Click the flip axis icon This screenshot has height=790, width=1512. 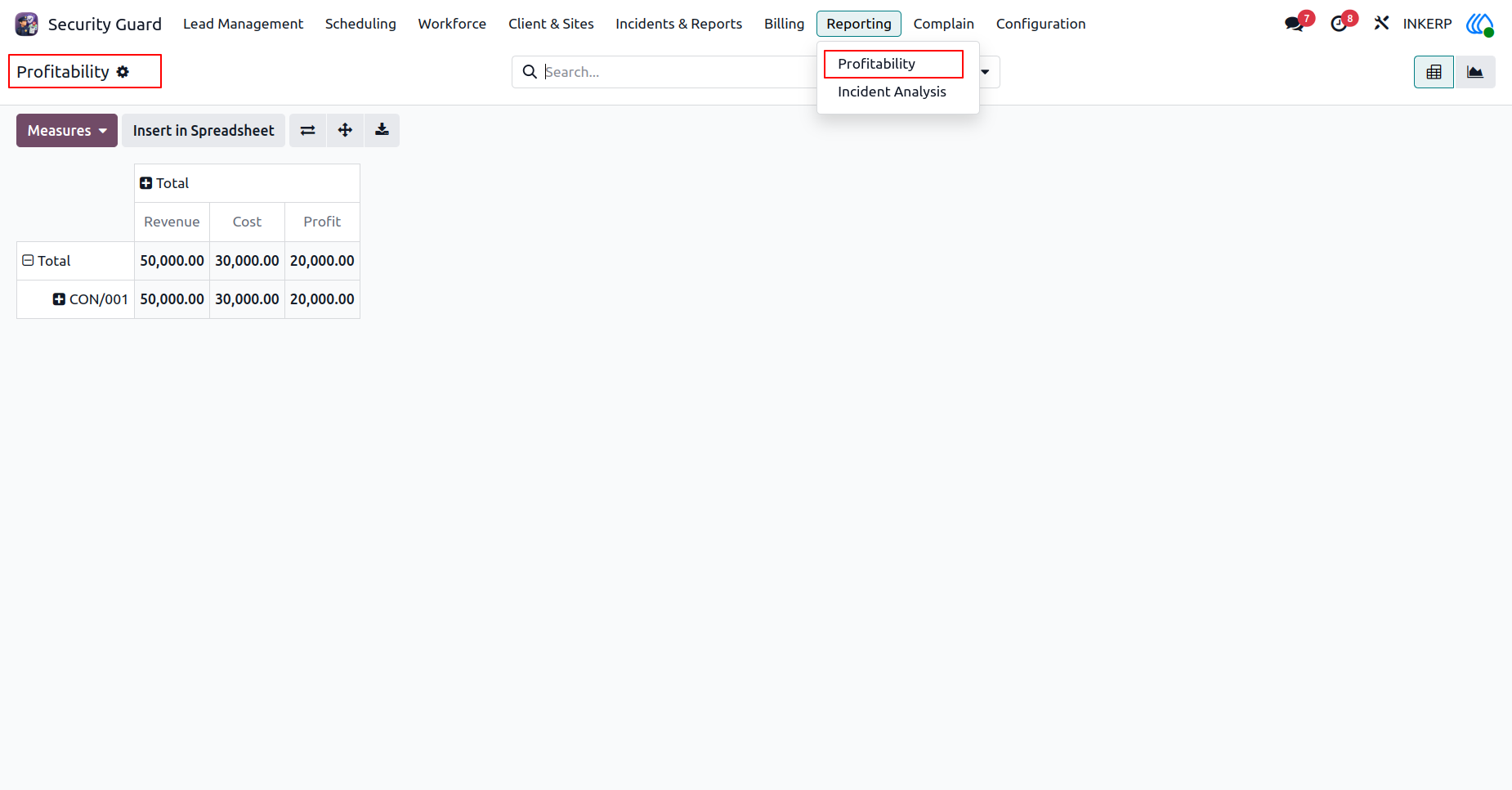(308, 131)
